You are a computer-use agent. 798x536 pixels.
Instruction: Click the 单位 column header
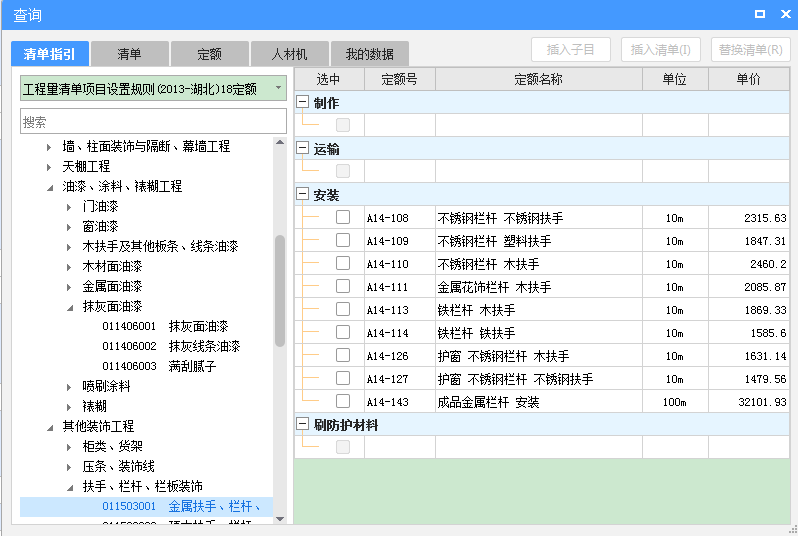675,79
